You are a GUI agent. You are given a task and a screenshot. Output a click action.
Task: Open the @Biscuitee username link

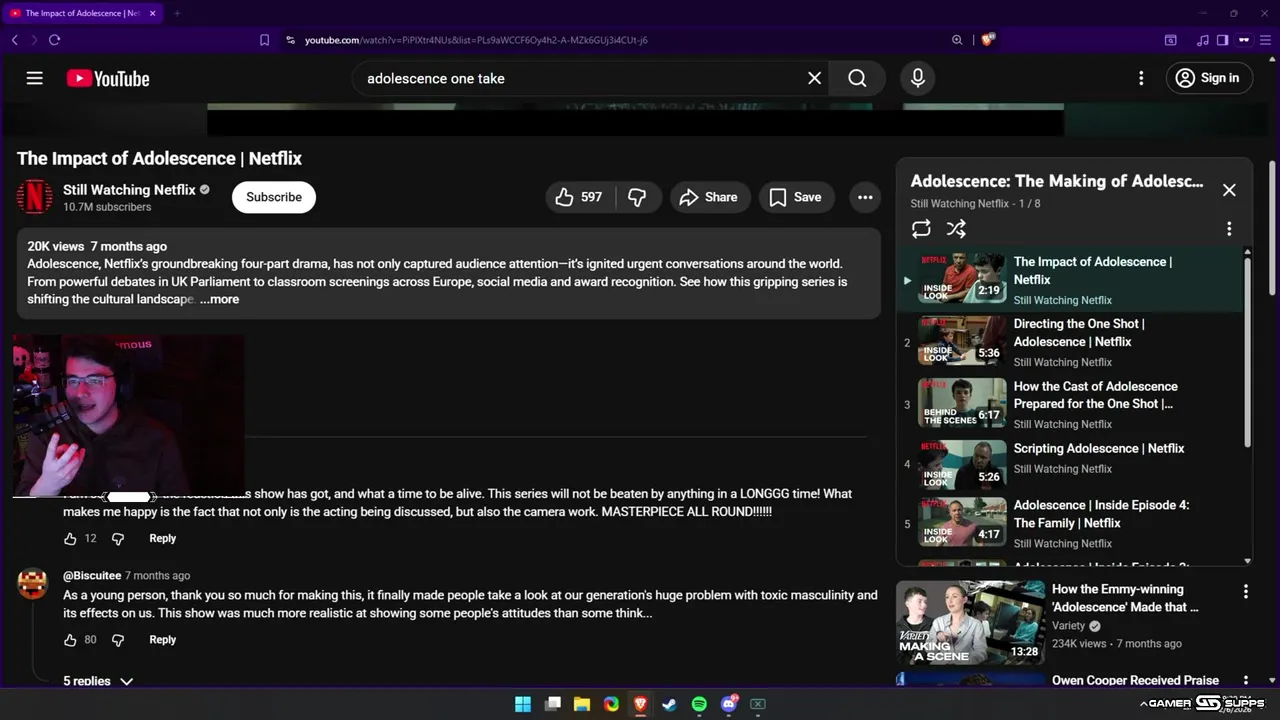pyautogui.click(x=92, y=576)
